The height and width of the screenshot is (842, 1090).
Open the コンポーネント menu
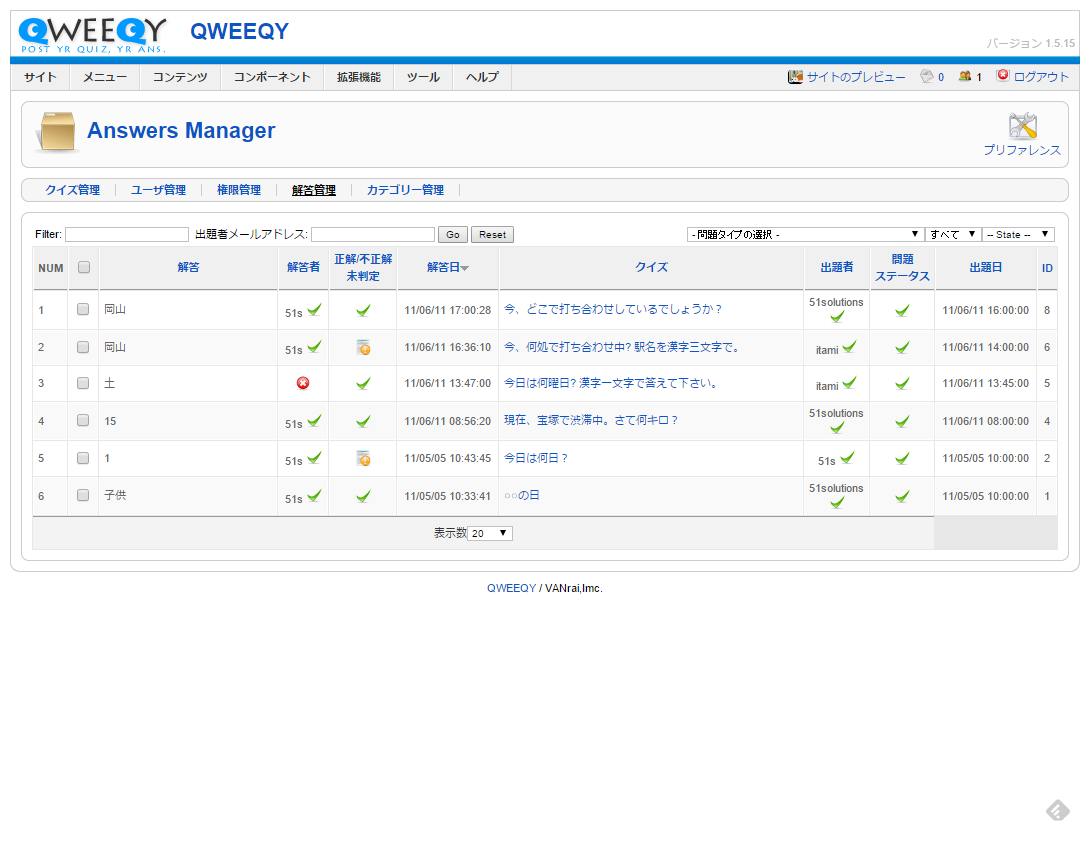click(272, 77)
